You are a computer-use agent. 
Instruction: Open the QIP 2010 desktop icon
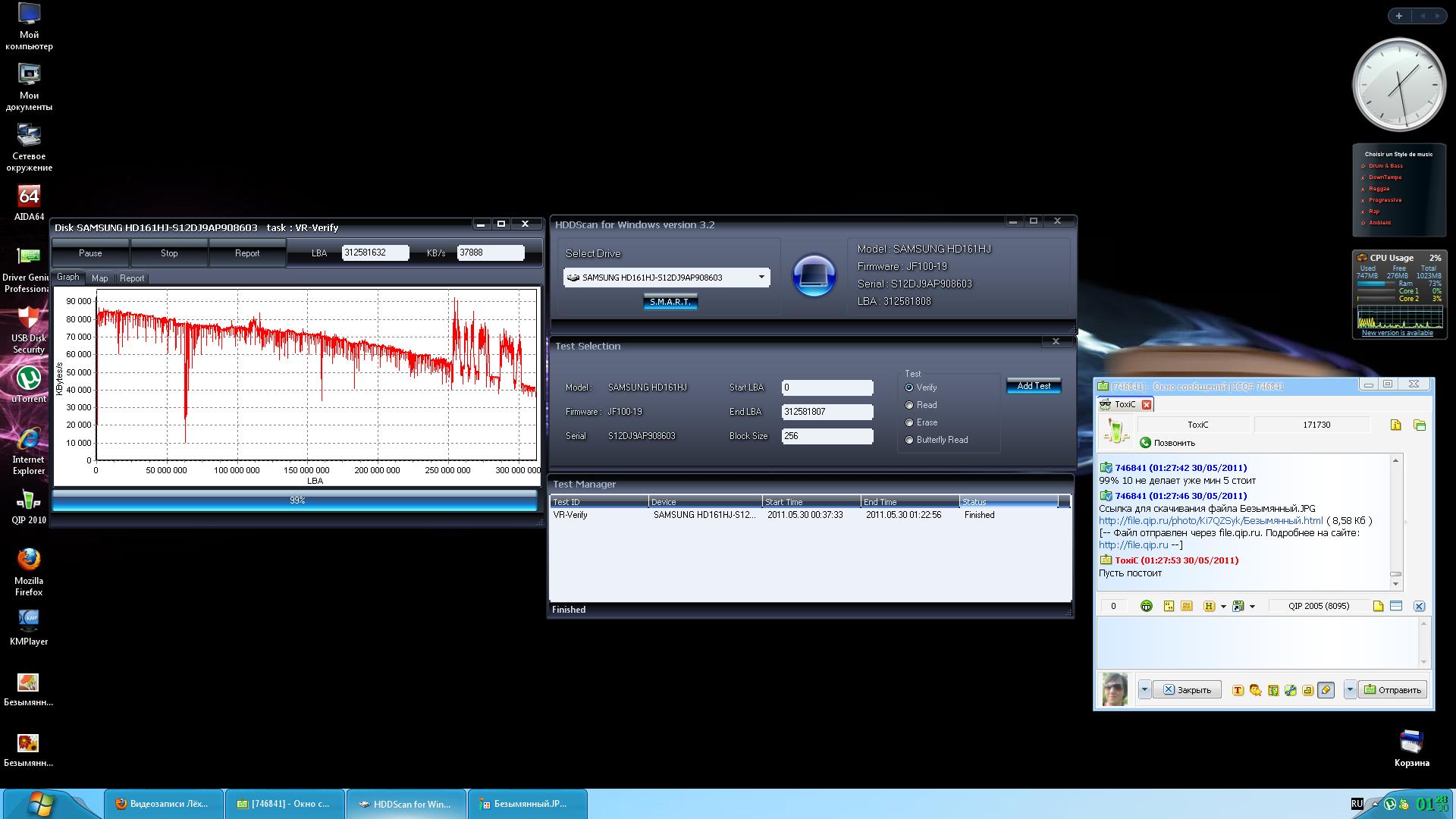coord(29,506)
